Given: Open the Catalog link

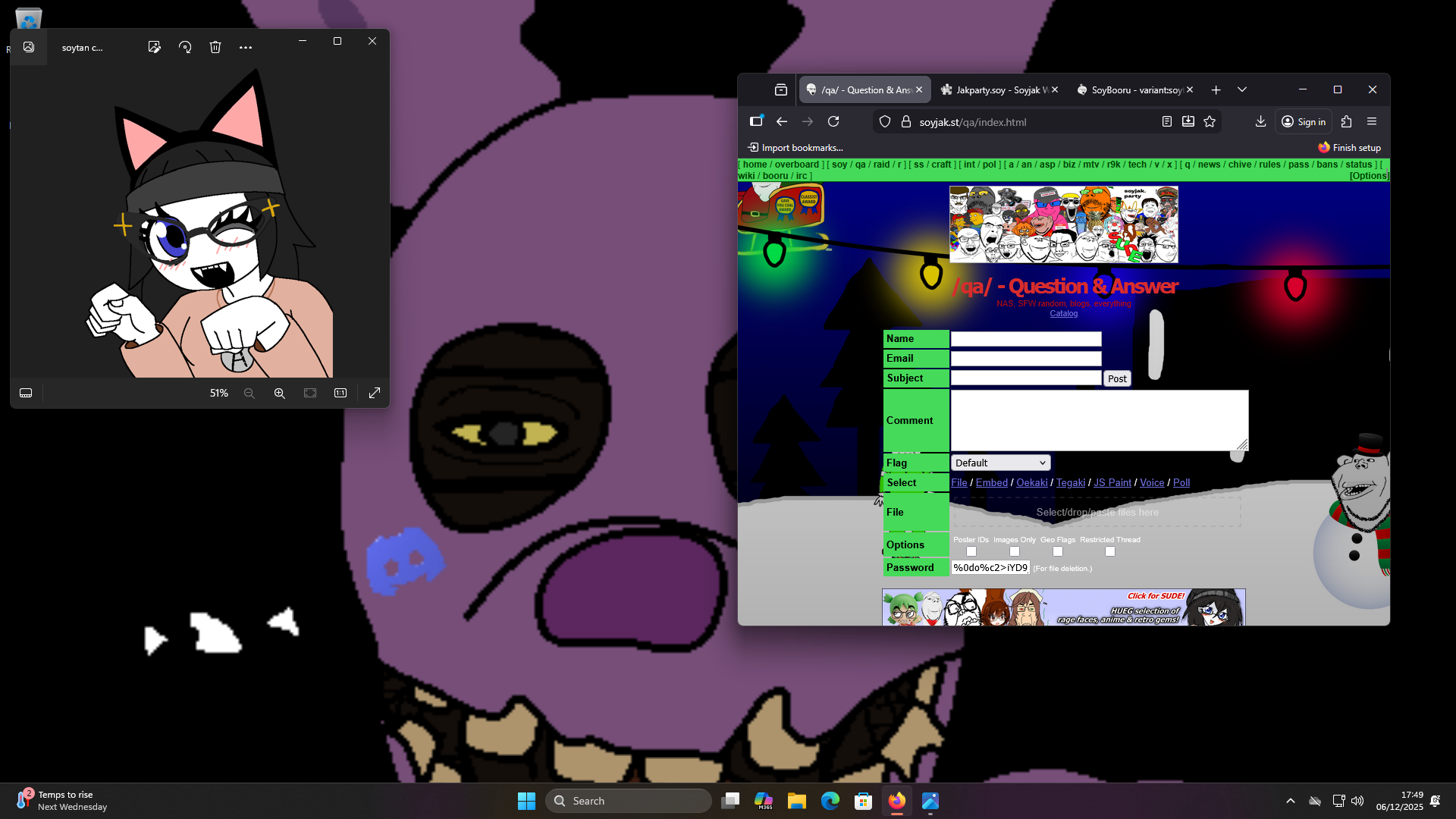Looking at the screenshot, I should (x=1063, y=313).
